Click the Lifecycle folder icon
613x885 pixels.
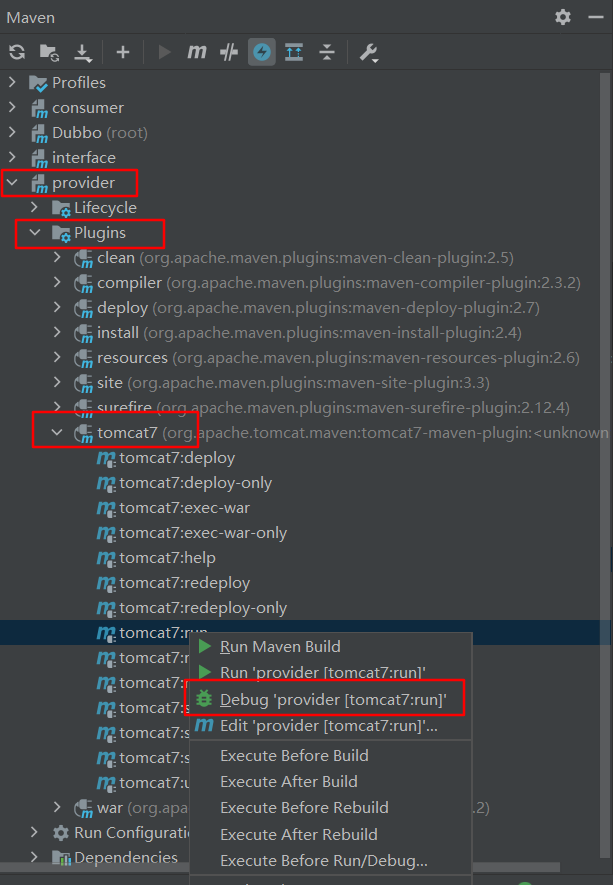tap(61, 208)
